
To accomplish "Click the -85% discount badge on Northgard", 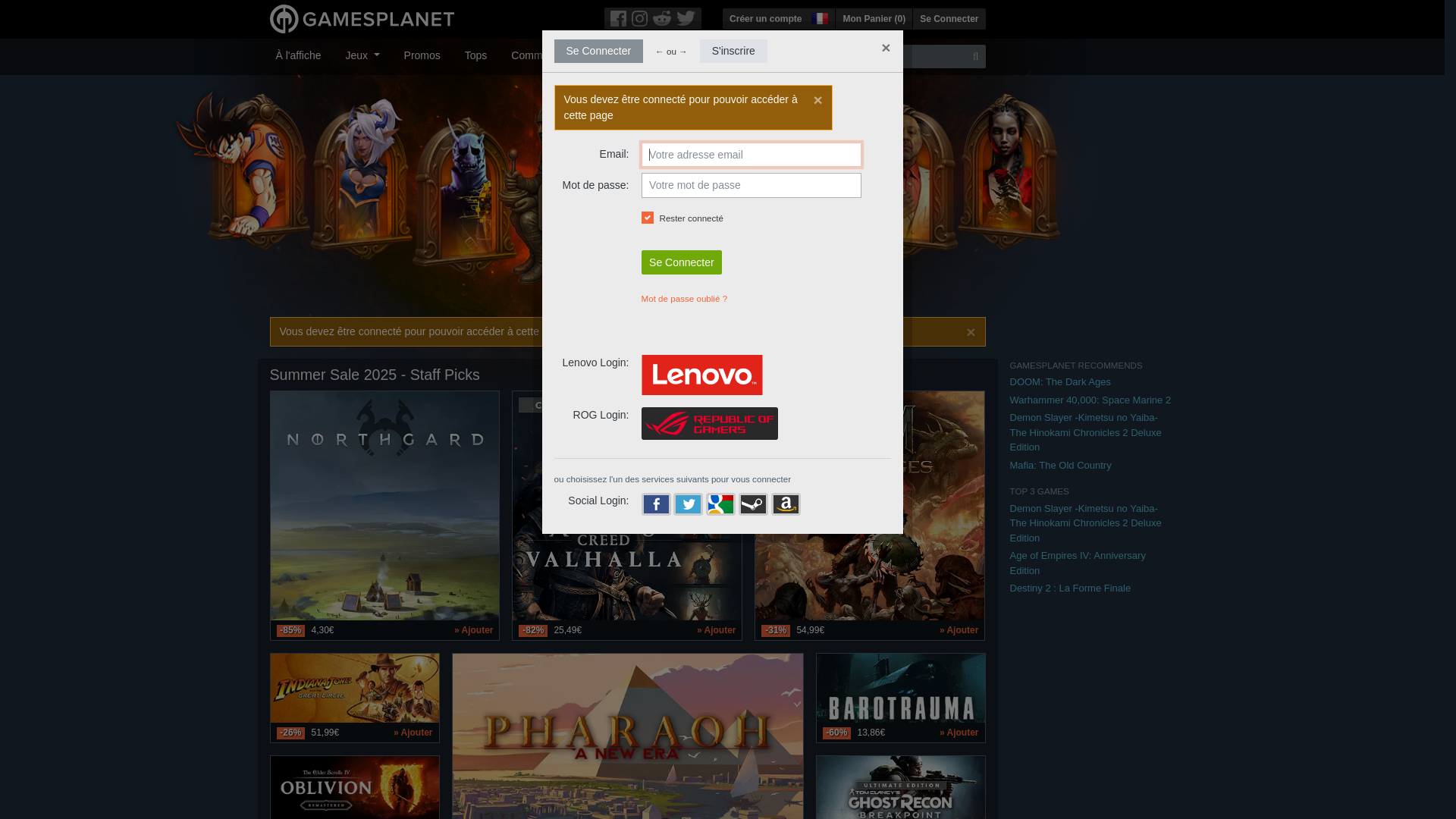I will [x=290, y=630].
